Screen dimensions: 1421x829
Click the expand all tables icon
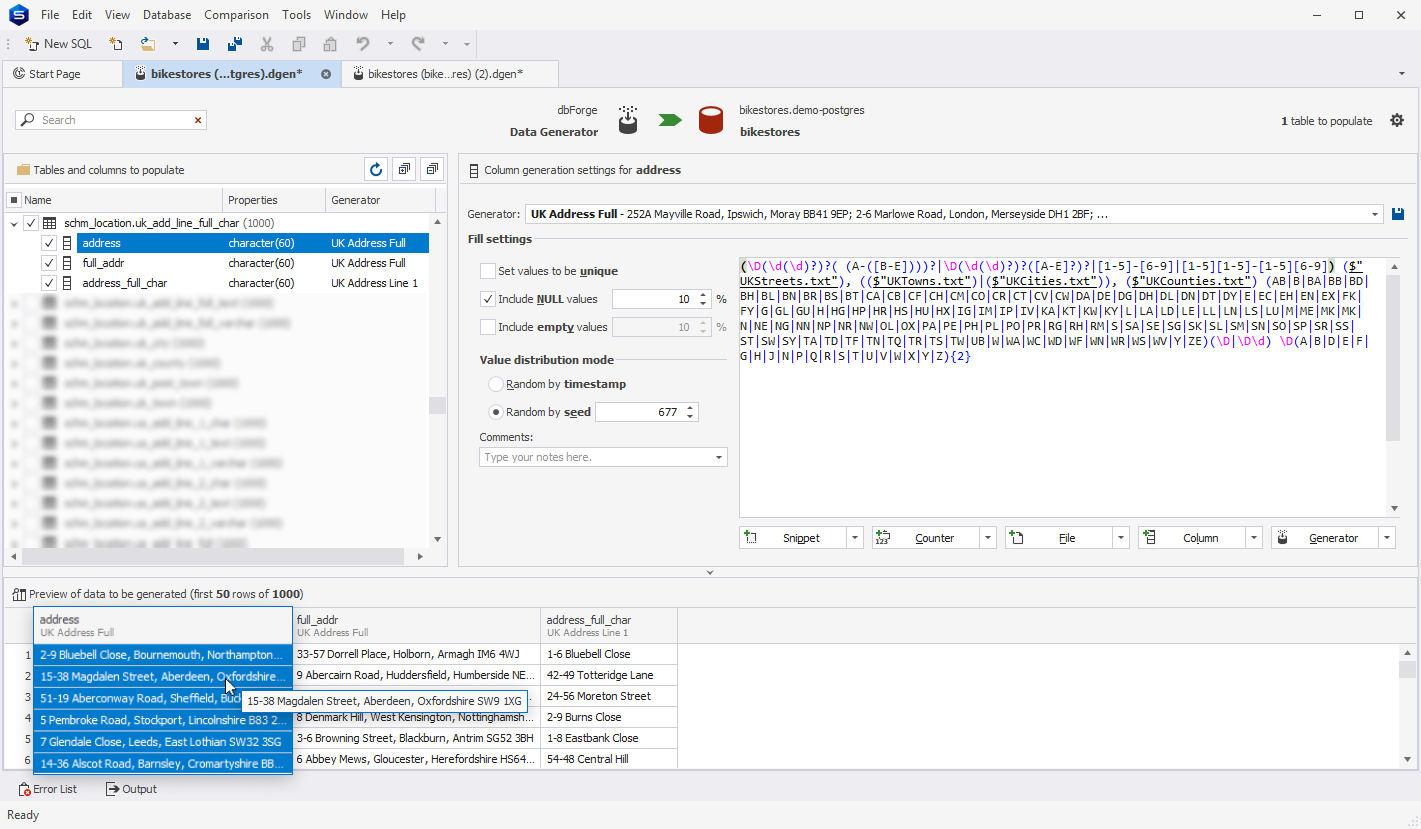404,170
